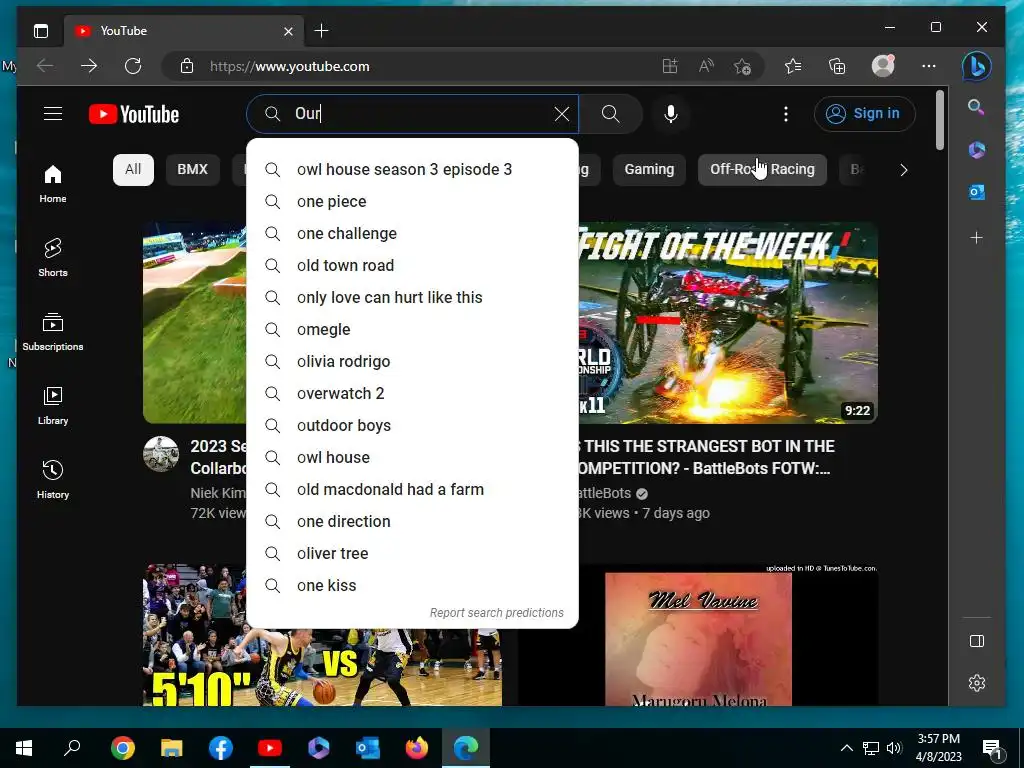
Task: Sign in to YouTube
Action: click(x=865, y=114)
